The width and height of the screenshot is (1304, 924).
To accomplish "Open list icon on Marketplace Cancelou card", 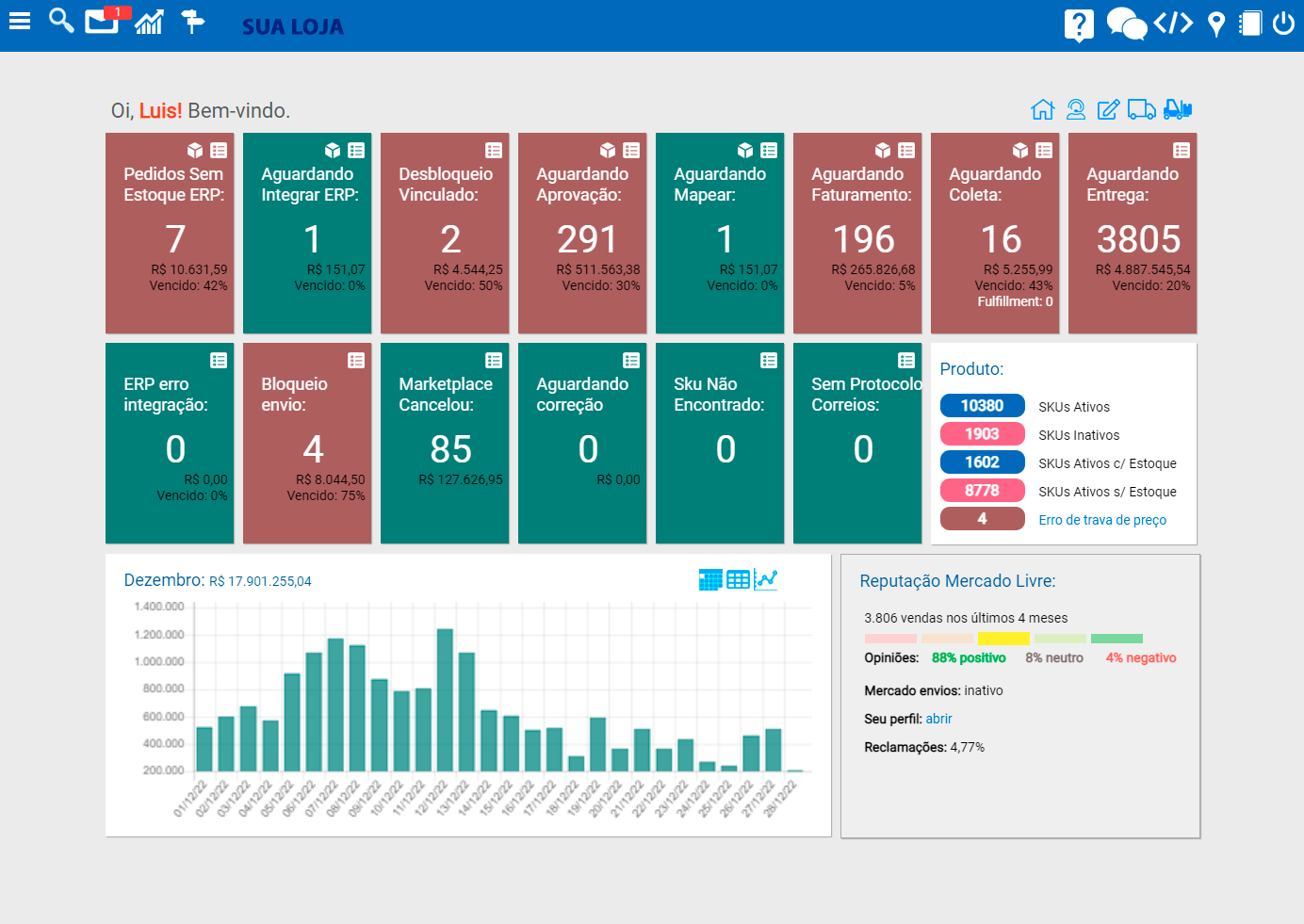I will coord(494,360).
